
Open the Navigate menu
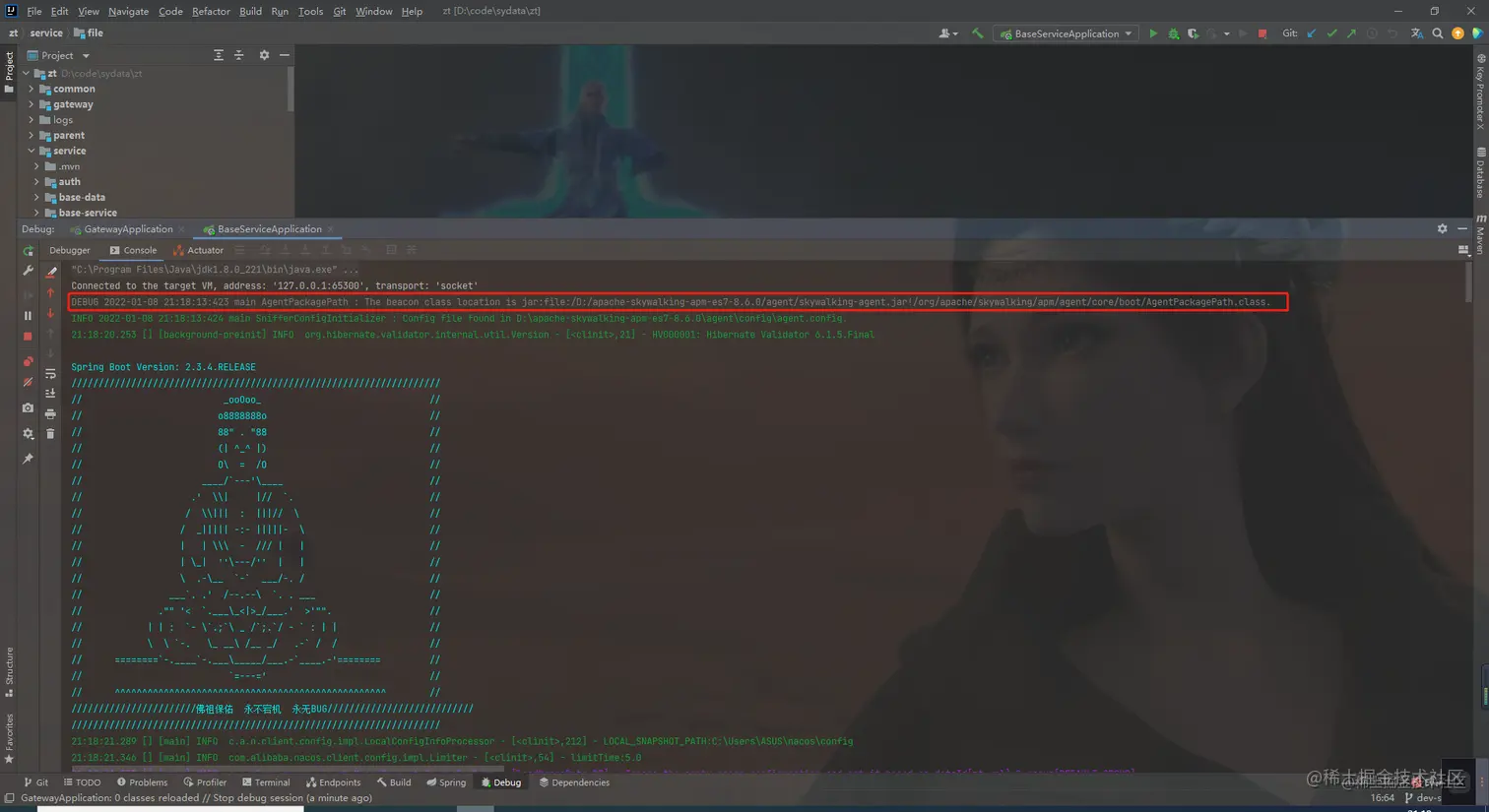[128, 11]
